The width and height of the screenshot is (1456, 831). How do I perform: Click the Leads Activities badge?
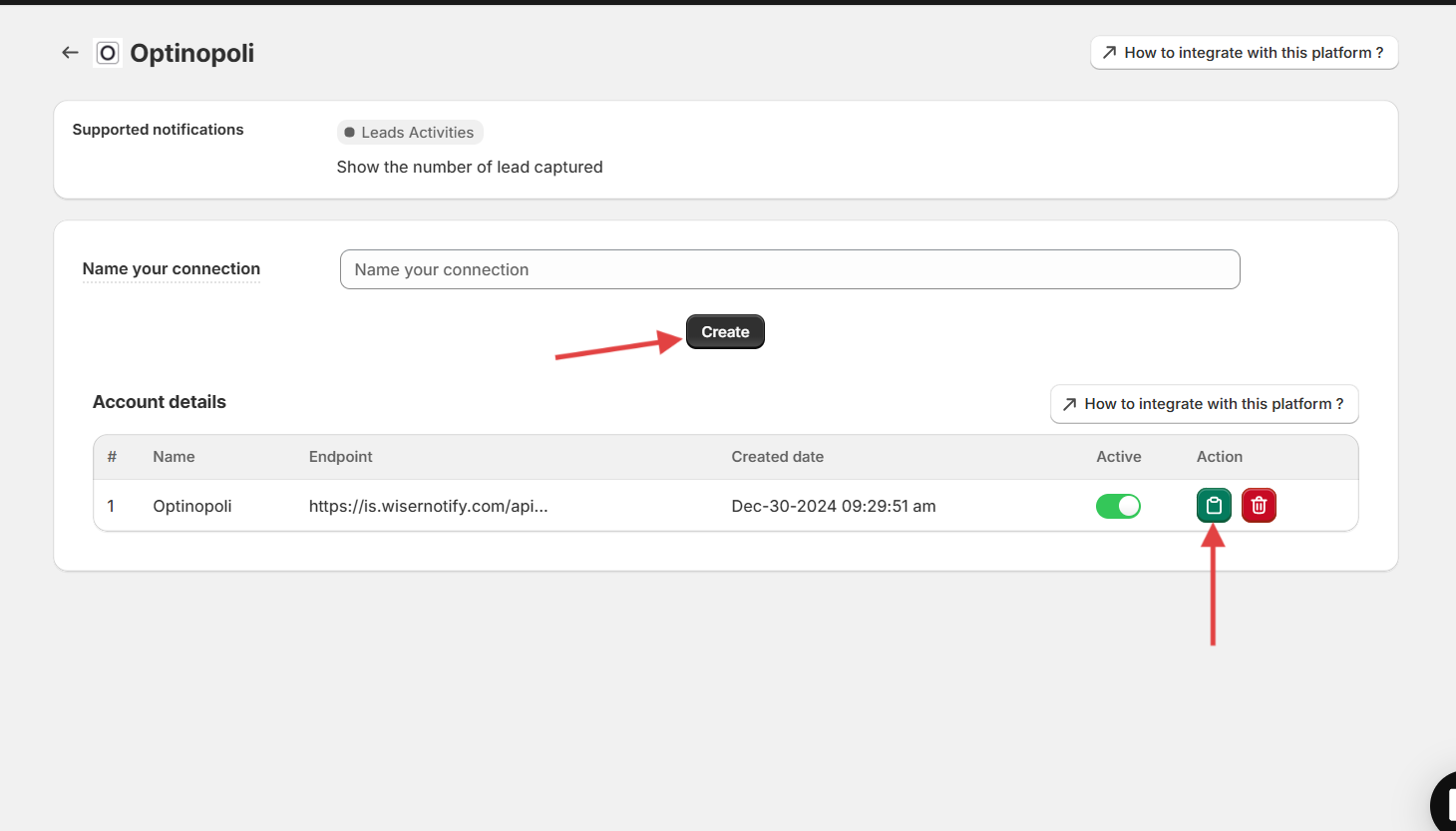pyautogui.click(x=410, y=133)
